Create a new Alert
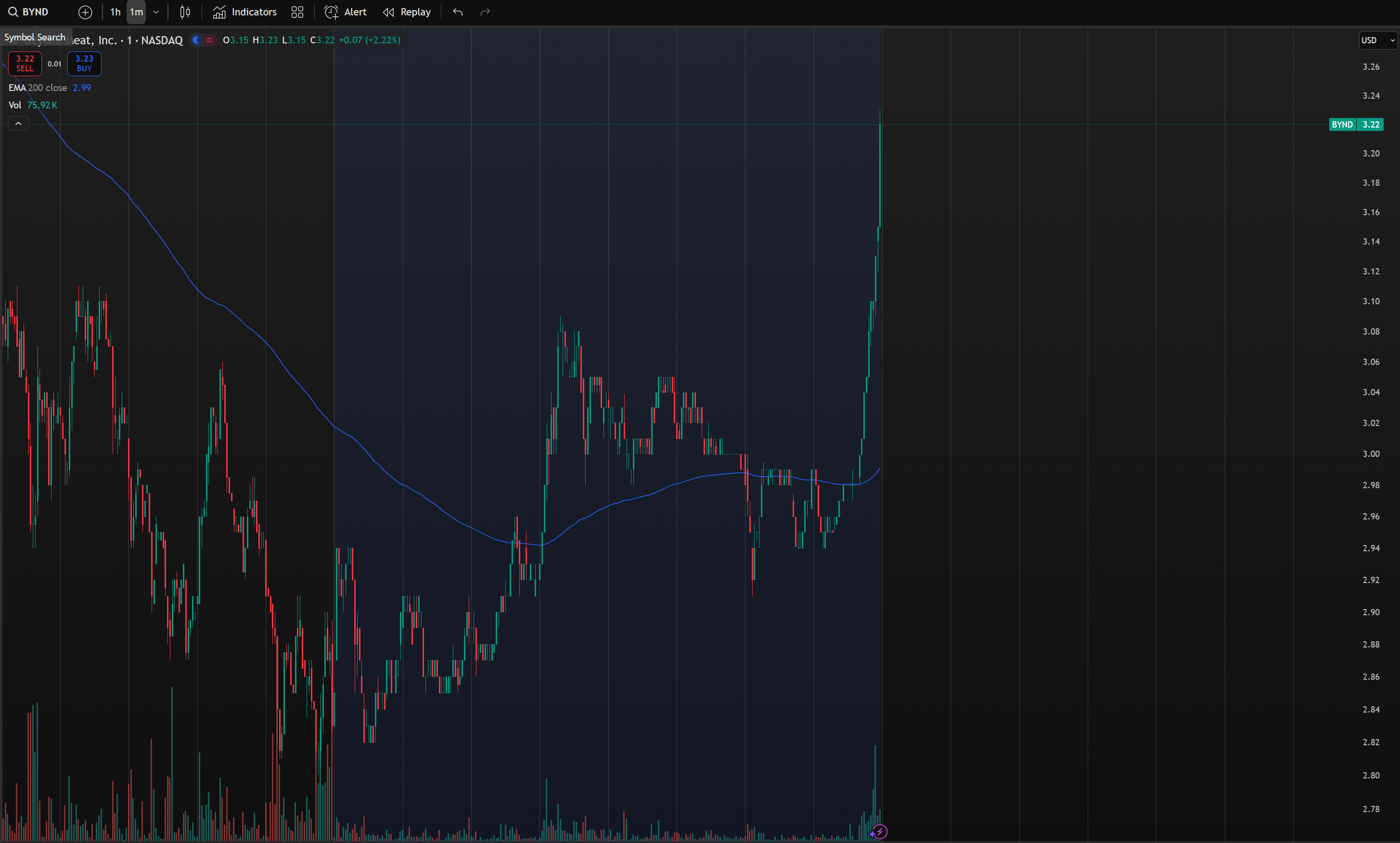The height and width of the screenshot is (843, 1400). pos(345,12)
